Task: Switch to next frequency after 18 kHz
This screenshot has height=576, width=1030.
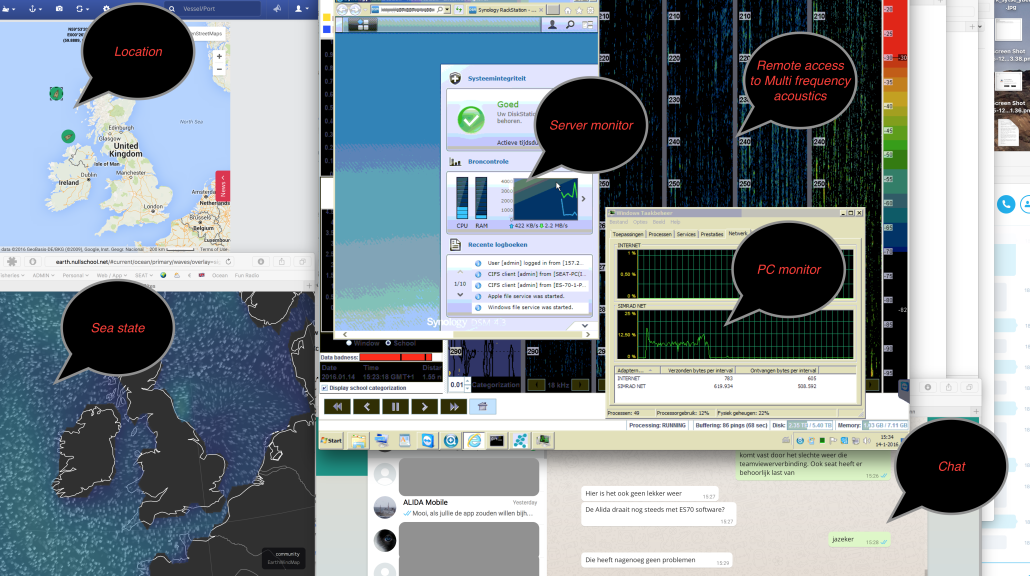Action: [x=580, y=385]
